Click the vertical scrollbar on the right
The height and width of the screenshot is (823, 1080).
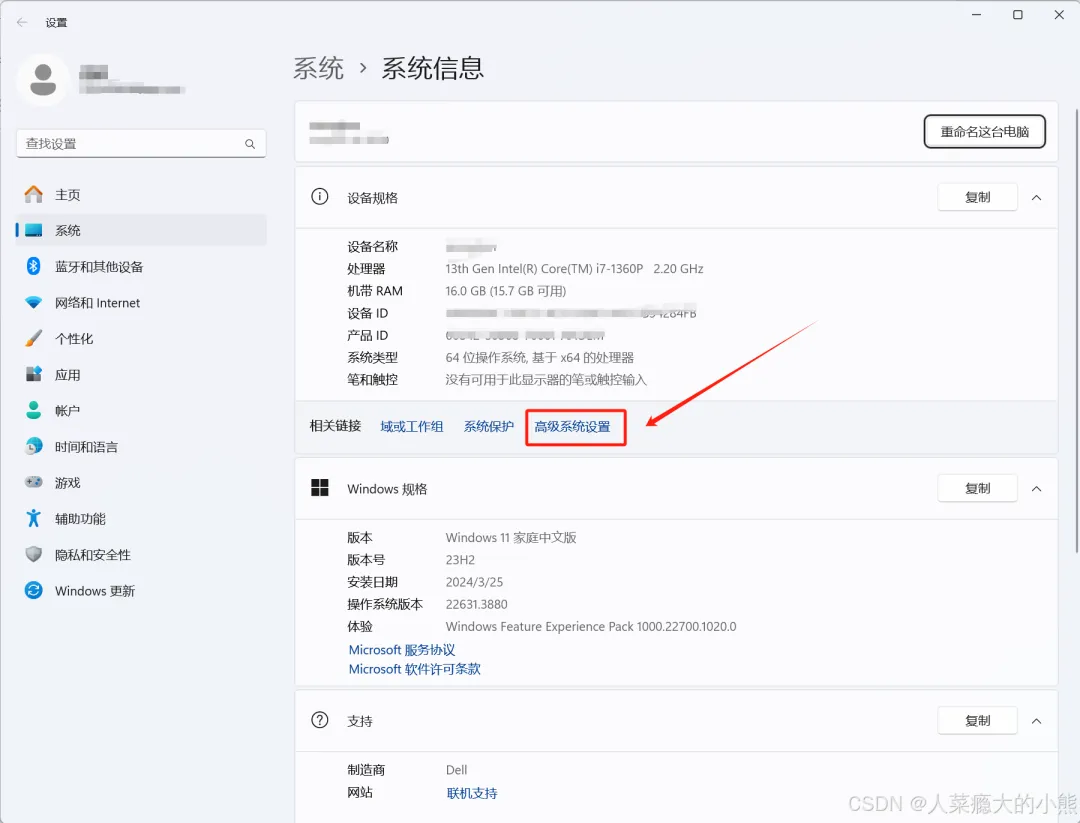tap(1077, 331)
